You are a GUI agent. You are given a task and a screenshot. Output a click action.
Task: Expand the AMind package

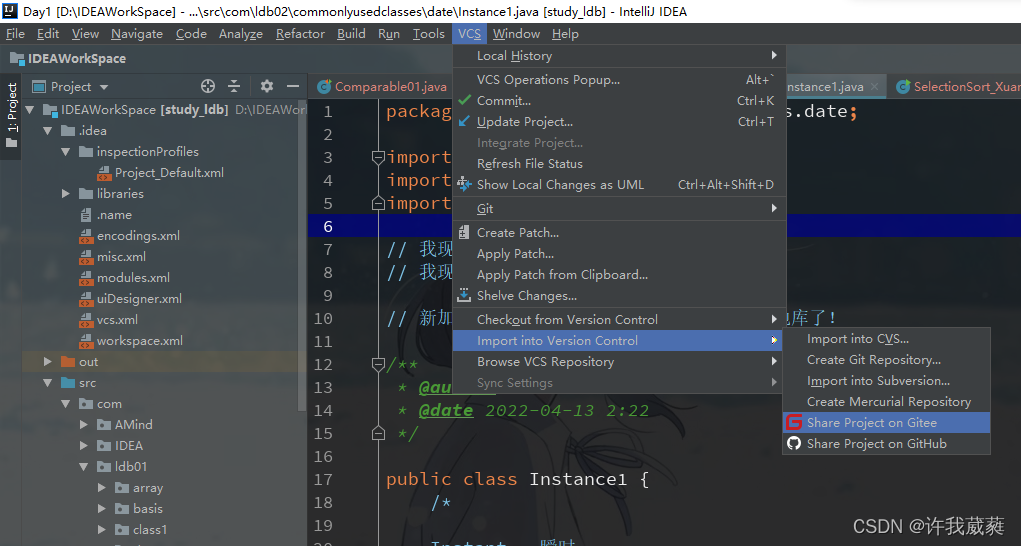(x=84, y=424)
